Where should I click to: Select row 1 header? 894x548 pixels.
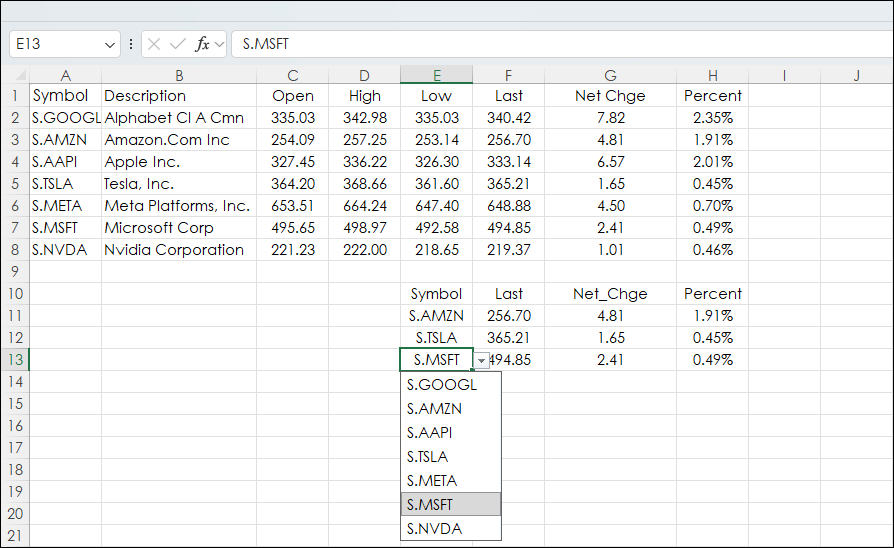pos(15,96)
